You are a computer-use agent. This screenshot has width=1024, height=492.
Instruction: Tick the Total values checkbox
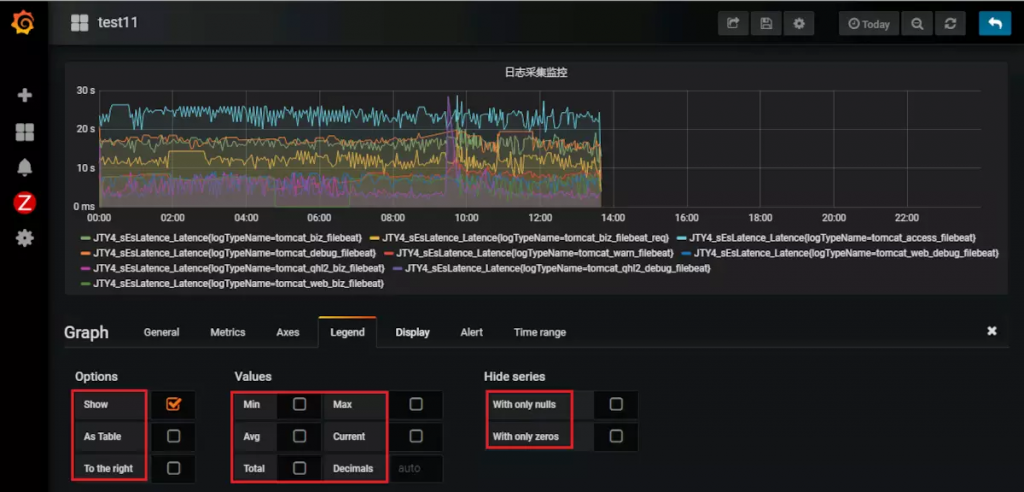point(299,468)
